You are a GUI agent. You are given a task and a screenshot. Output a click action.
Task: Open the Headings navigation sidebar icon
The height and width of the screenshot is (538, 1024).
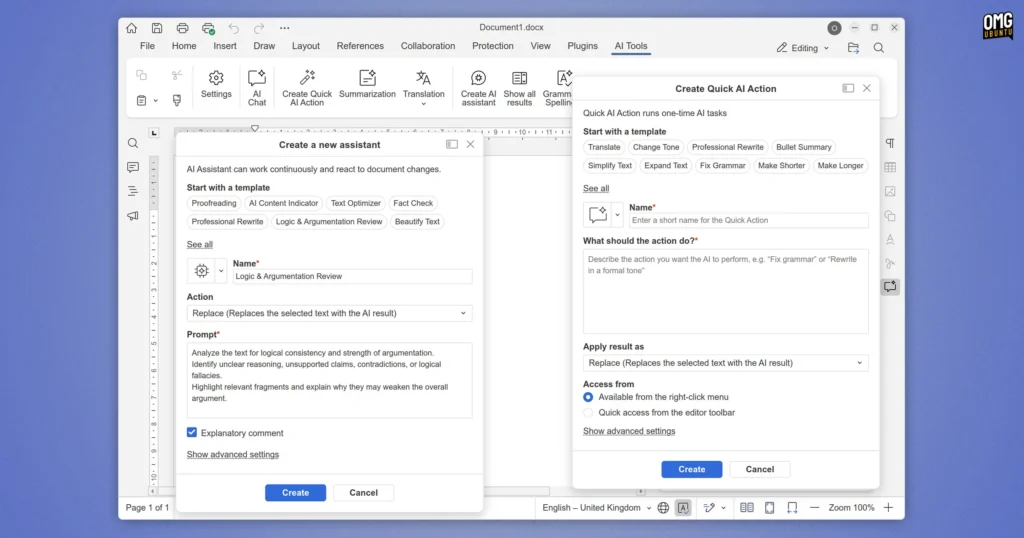(x=133, y=191)
